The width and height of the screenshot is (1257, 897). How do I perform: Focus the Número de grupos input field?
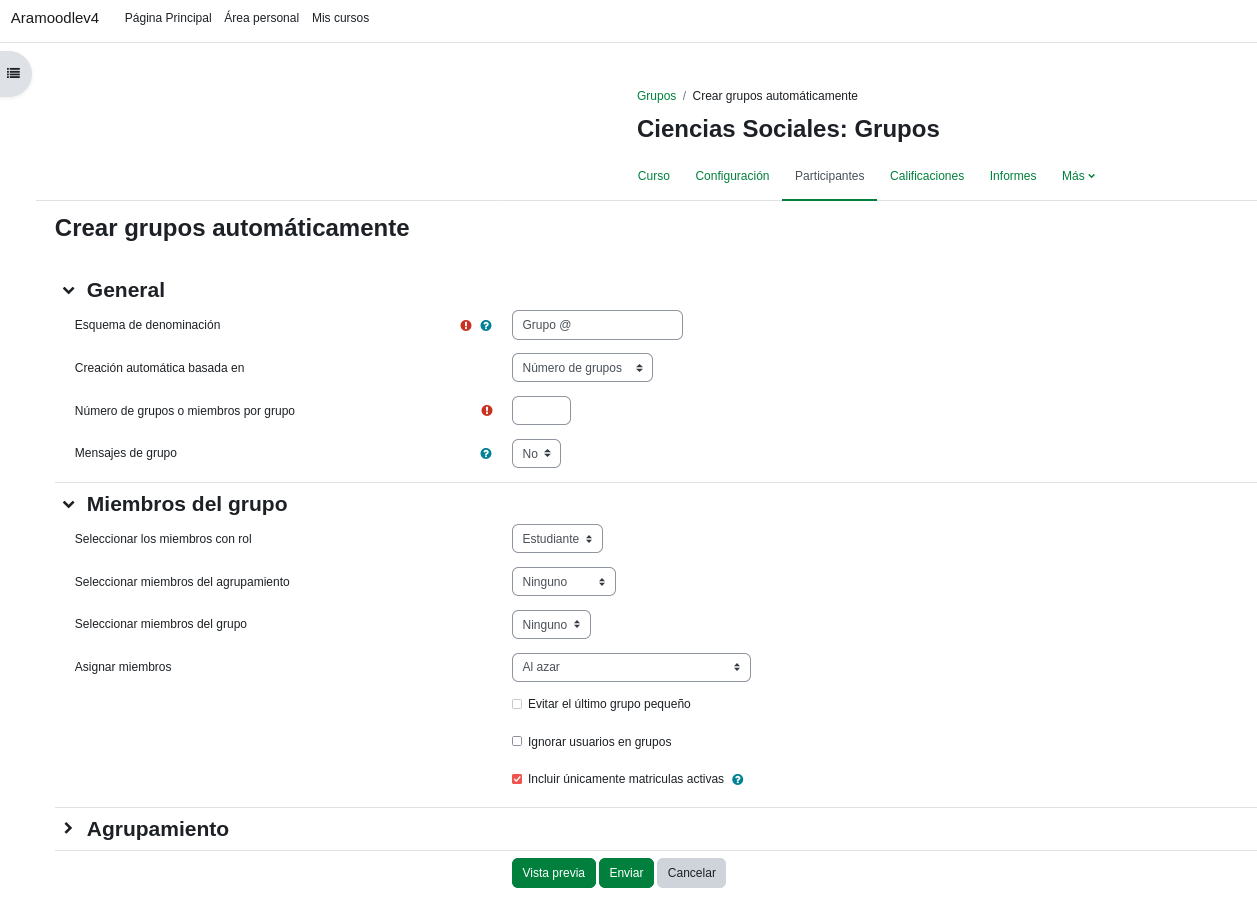(541, 411)
